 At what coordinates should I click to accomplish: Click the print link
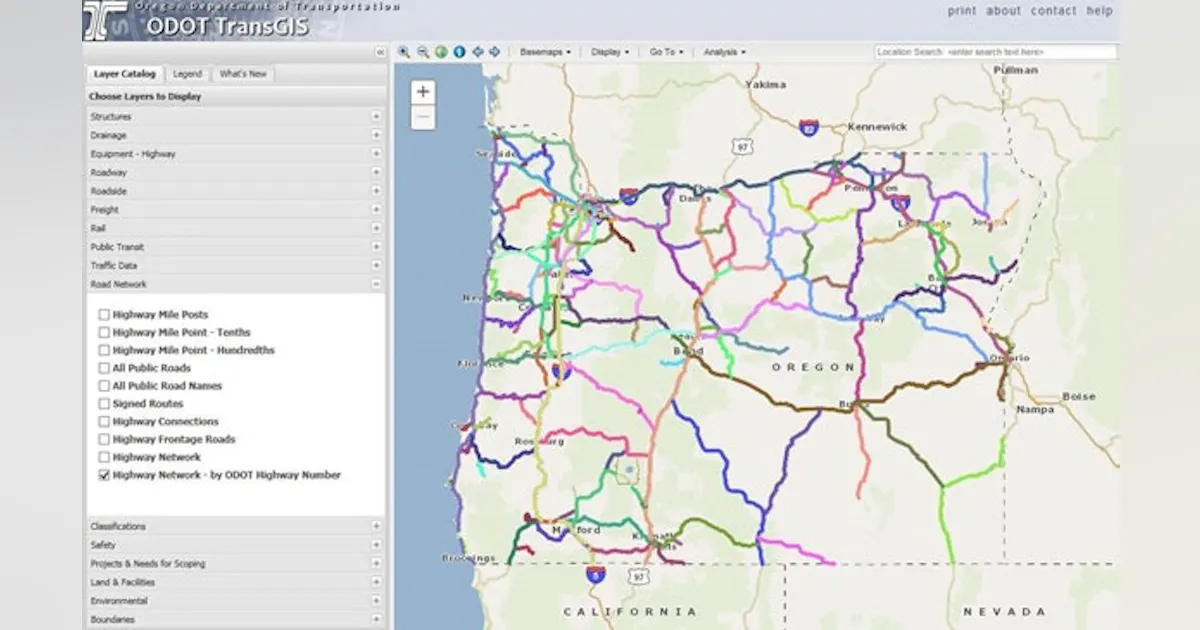(x=962, y=11)
